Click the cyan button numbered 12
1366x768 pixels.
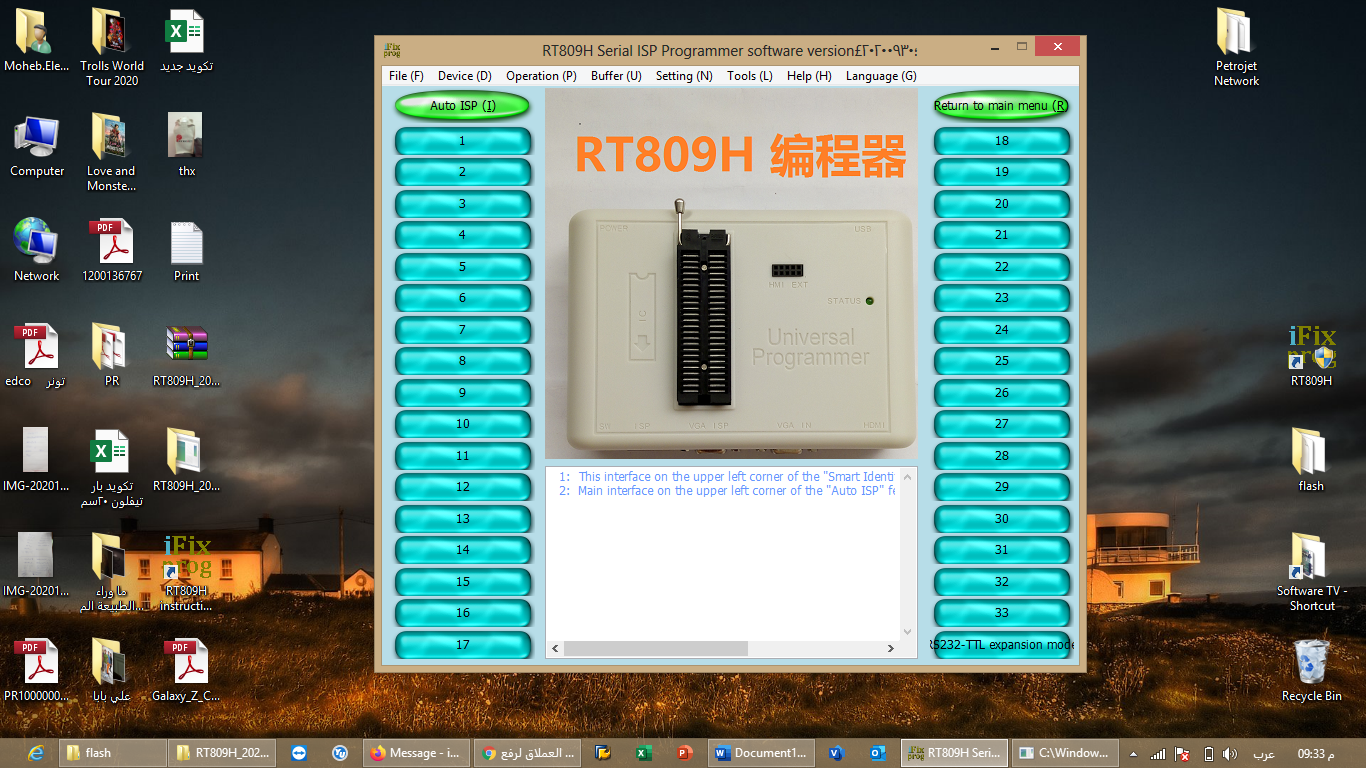point(462,487)
